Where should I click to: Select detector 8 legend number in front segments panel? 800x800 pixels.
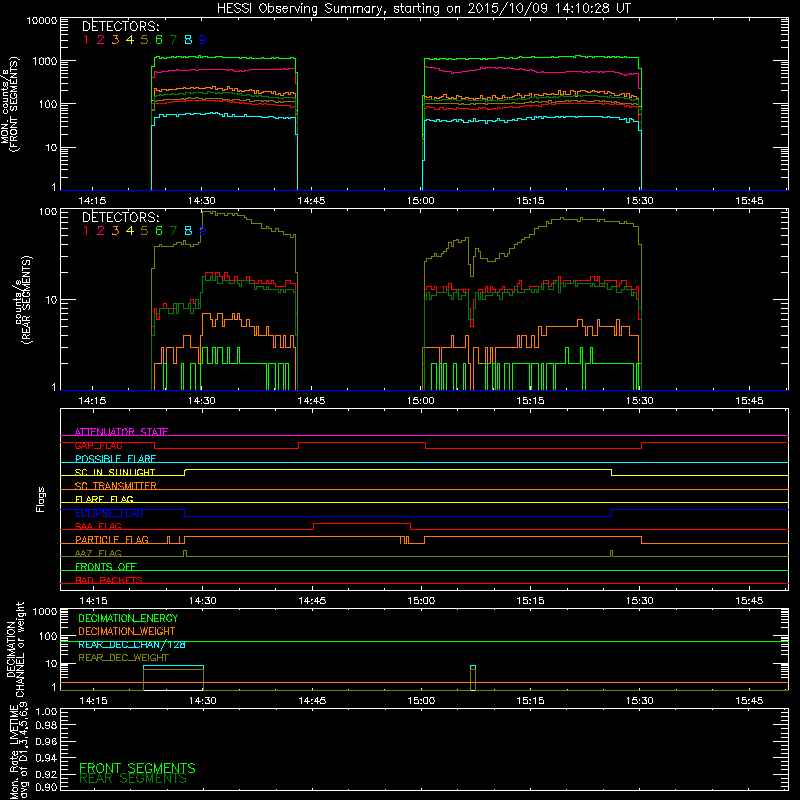188,40
